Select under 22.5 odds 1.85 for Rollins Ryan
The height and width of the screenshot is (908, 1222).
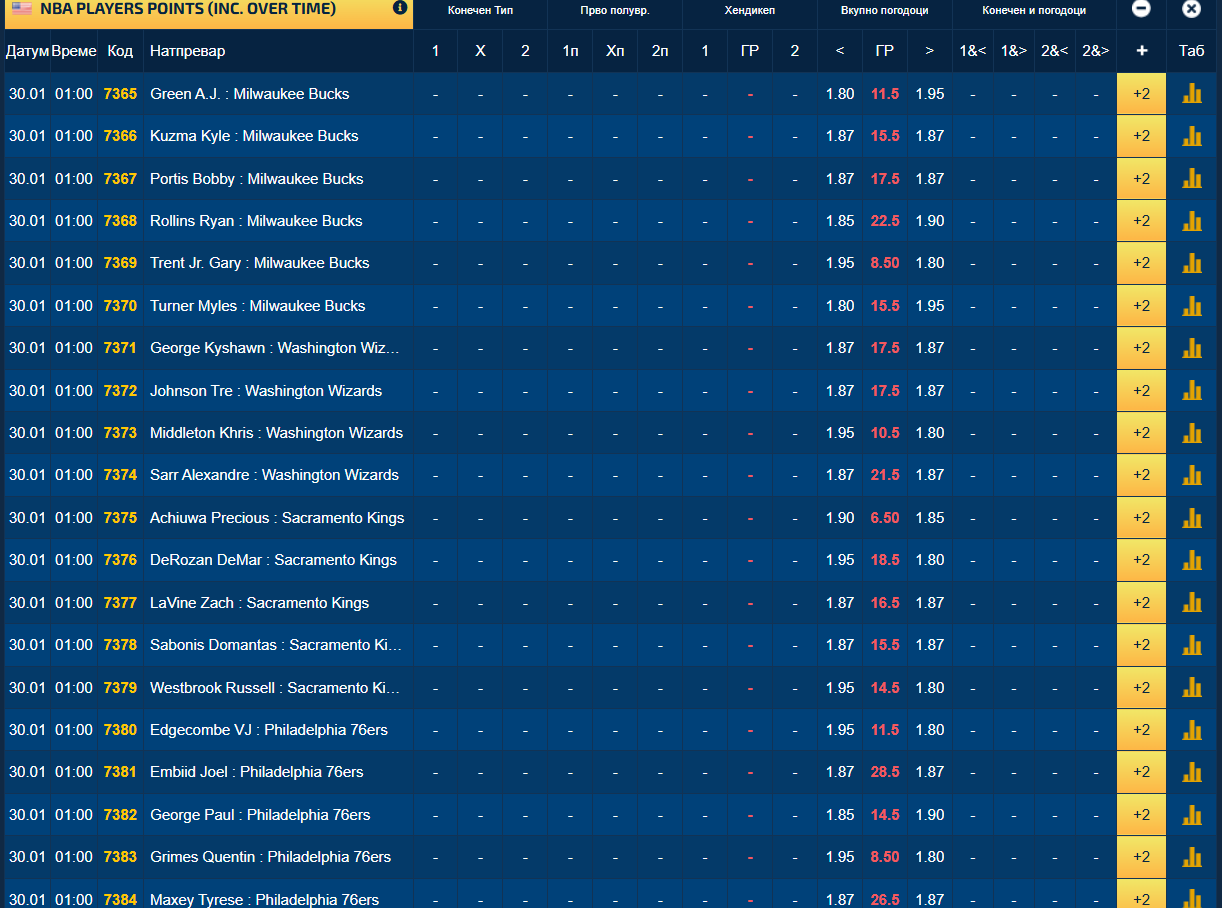(840, 221)
